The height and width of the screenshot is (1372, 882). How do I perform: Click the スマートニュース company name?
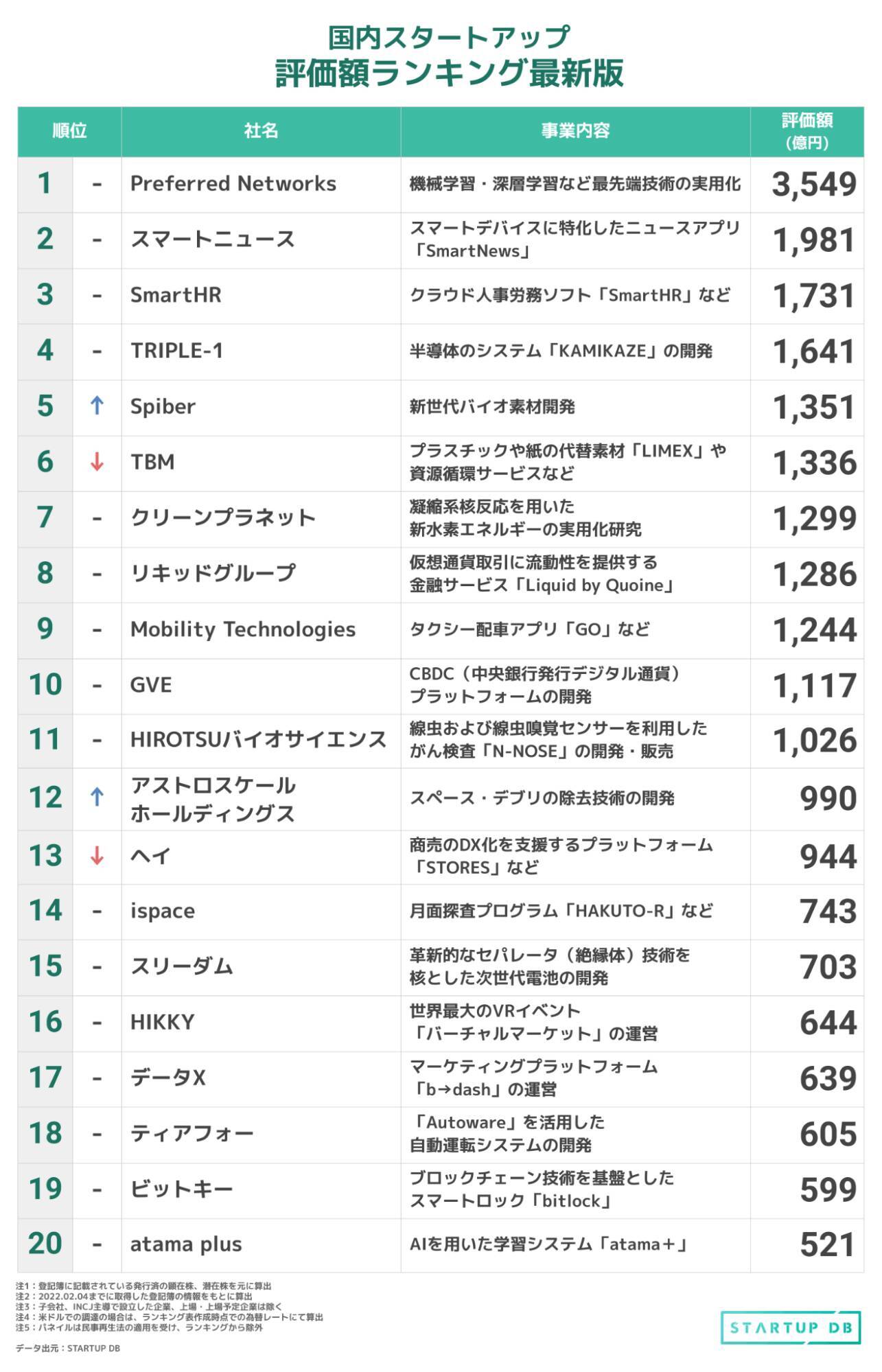pyautogui.click(x=213, y=240)
